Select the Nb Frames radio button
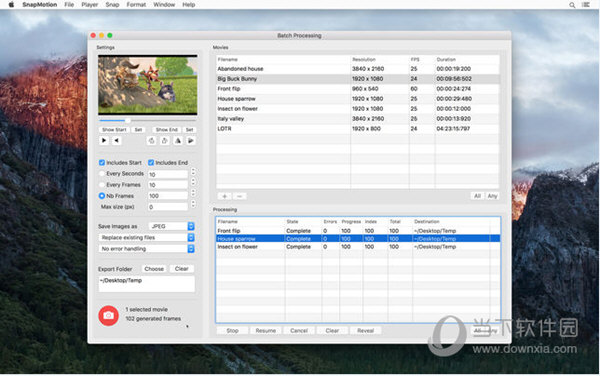The width and height of the screenshot is (600, 376). [x=102, y=196]
